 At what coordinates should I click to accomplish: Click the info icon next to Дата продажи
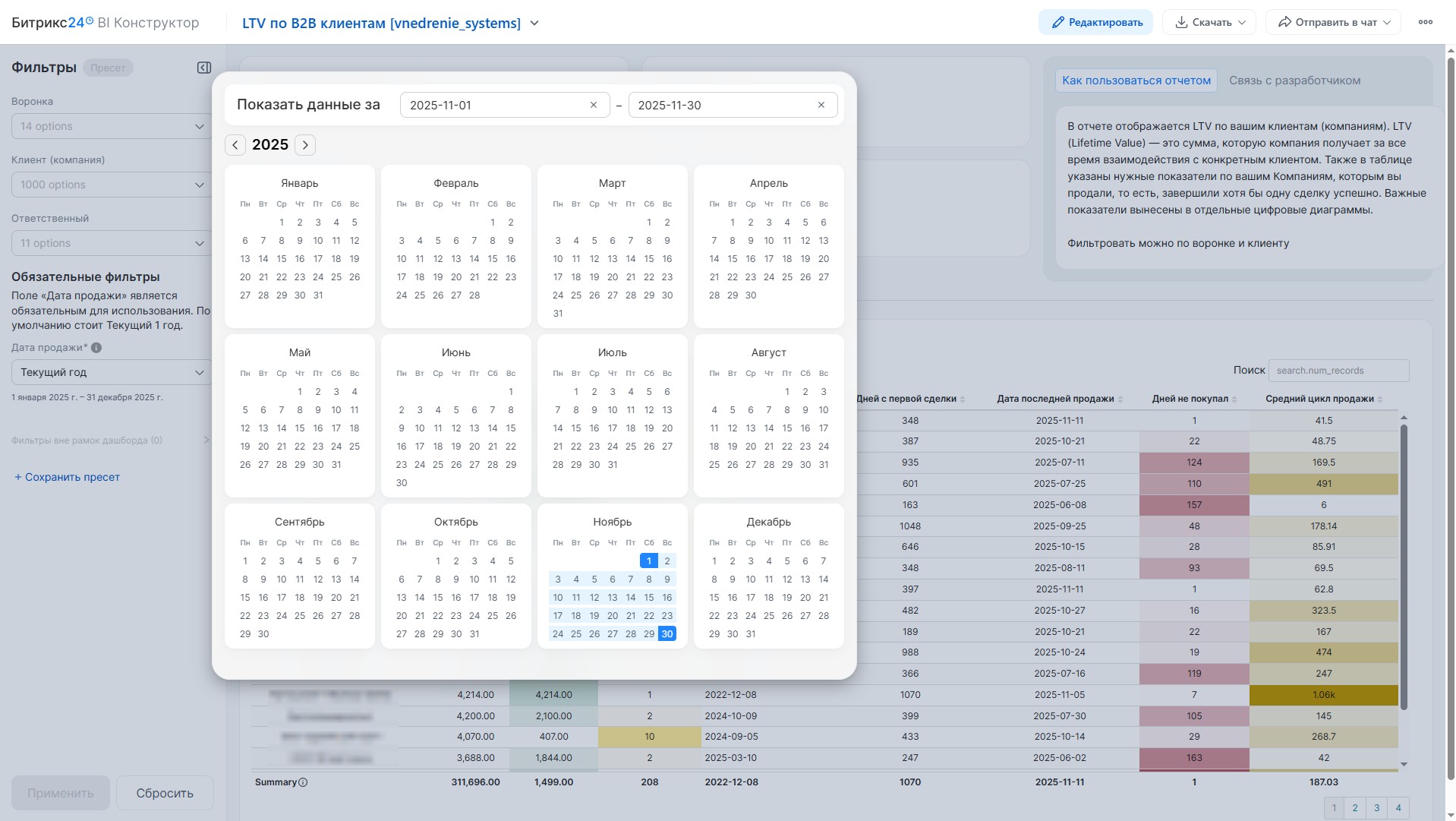96,348
